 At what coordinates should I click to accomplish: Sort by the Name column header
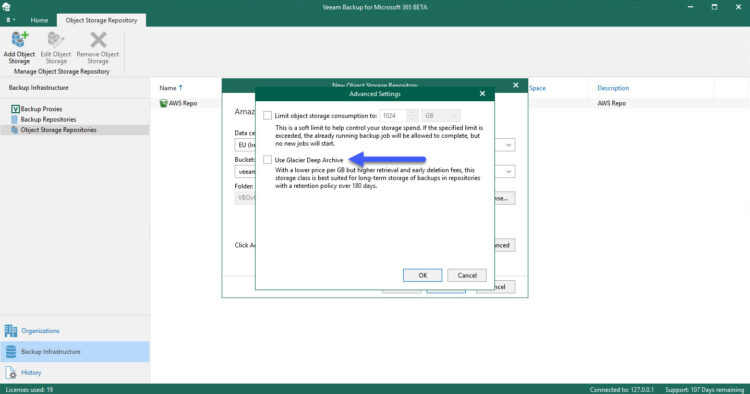click(168, 88)
